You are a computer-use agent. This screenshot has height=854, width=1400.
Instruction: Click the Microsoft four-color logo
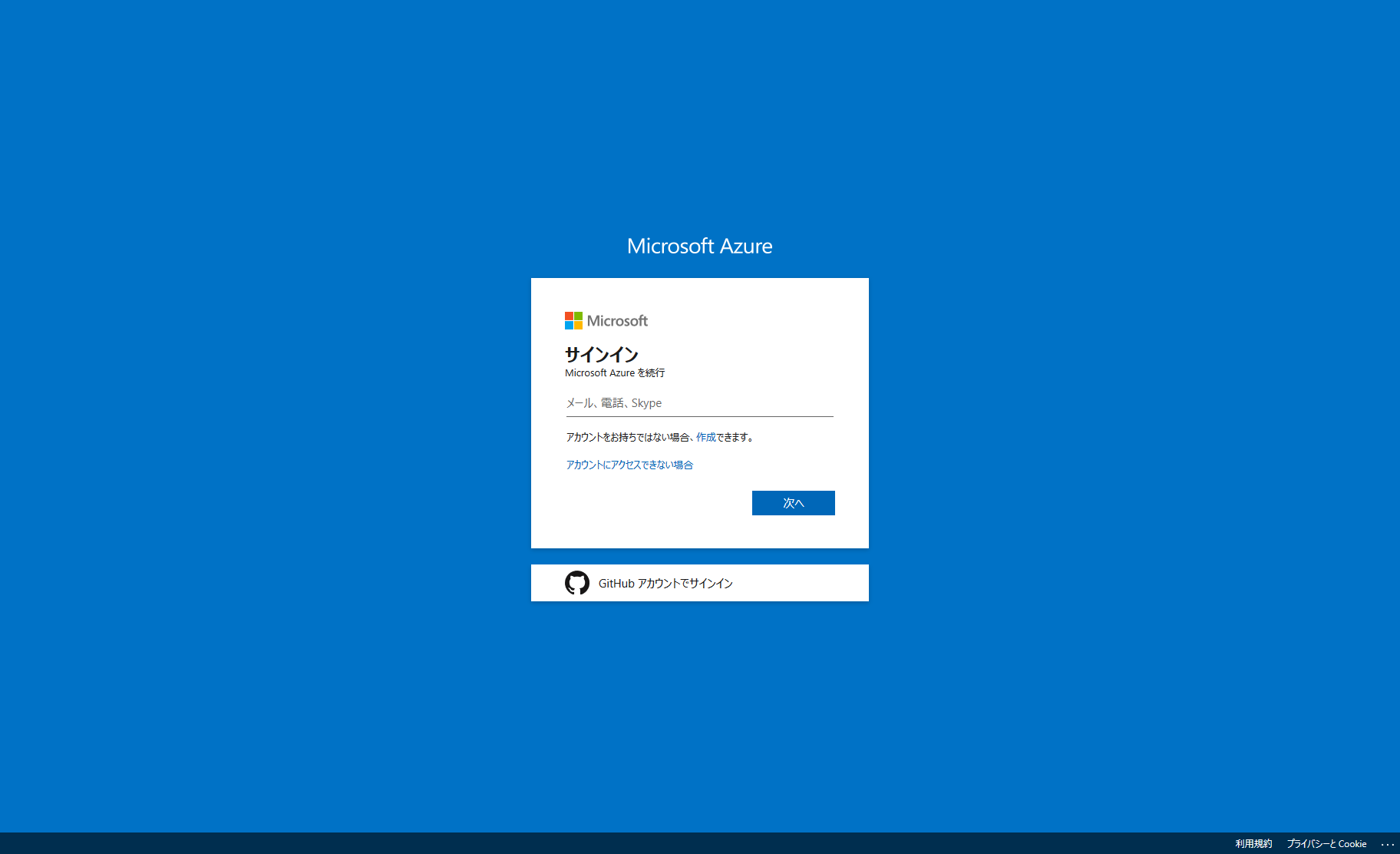[x=573, y=321]
